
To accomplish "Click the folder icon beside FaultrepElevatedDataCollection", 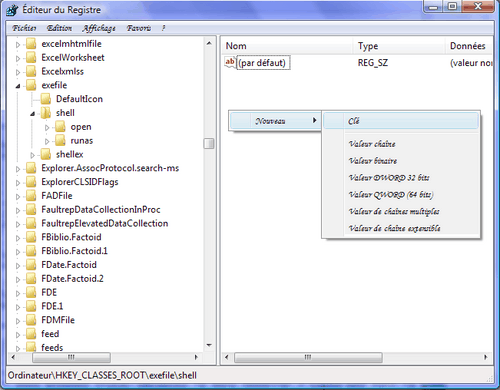I will point(31,224).
